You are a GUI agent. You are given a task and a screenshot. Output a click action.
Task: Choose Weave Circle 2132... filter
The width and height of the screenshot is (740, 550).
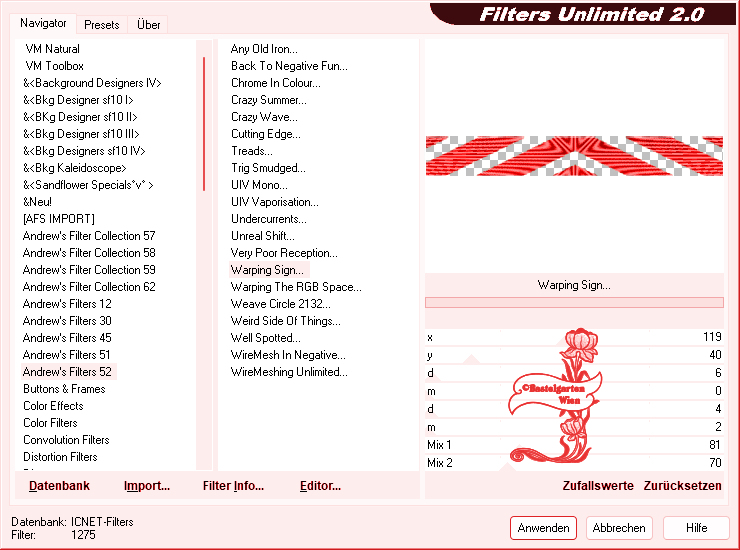280,304
